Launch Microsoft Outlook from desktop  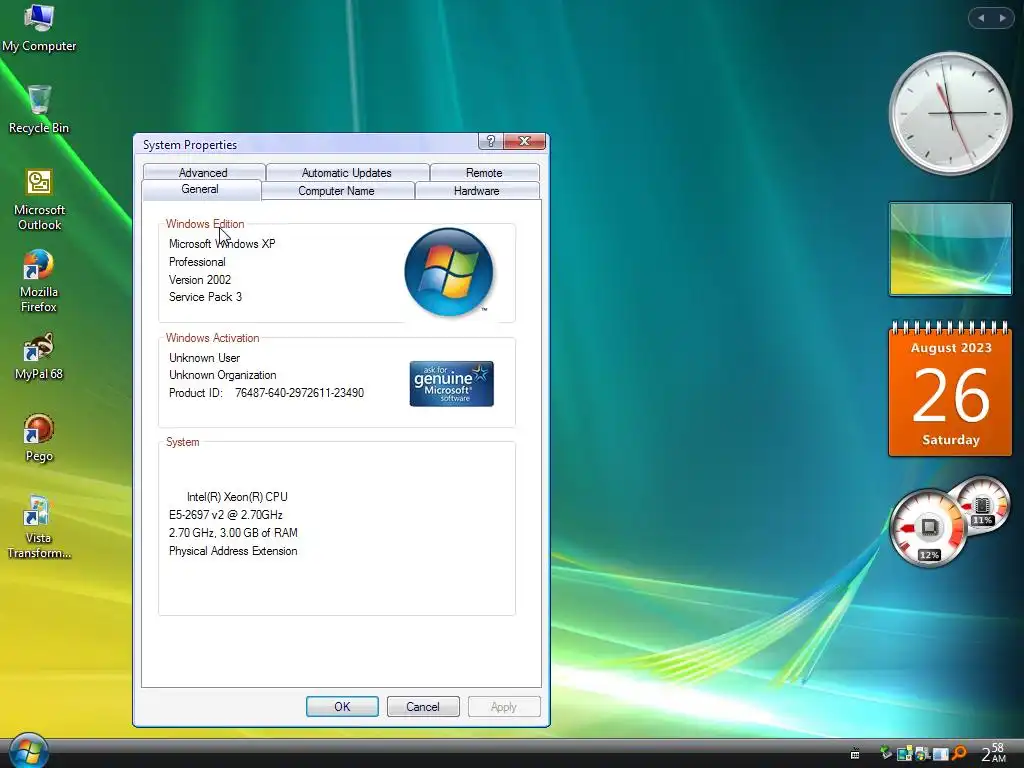39,199
